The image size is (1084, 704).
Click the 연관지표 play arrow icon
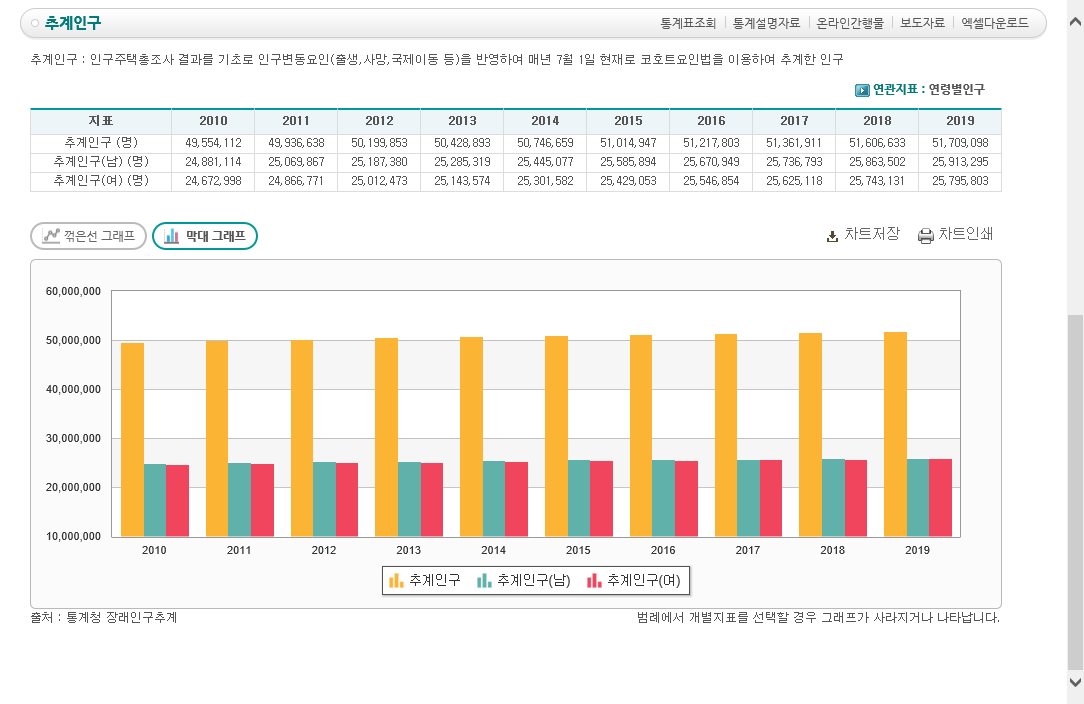coord(862,90)
